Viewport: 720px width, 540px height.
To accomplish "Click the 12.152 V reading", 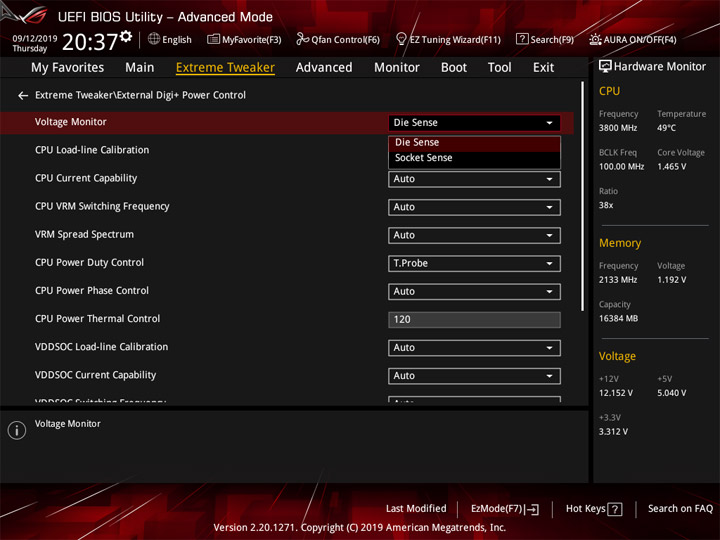I will coord(615,394).
